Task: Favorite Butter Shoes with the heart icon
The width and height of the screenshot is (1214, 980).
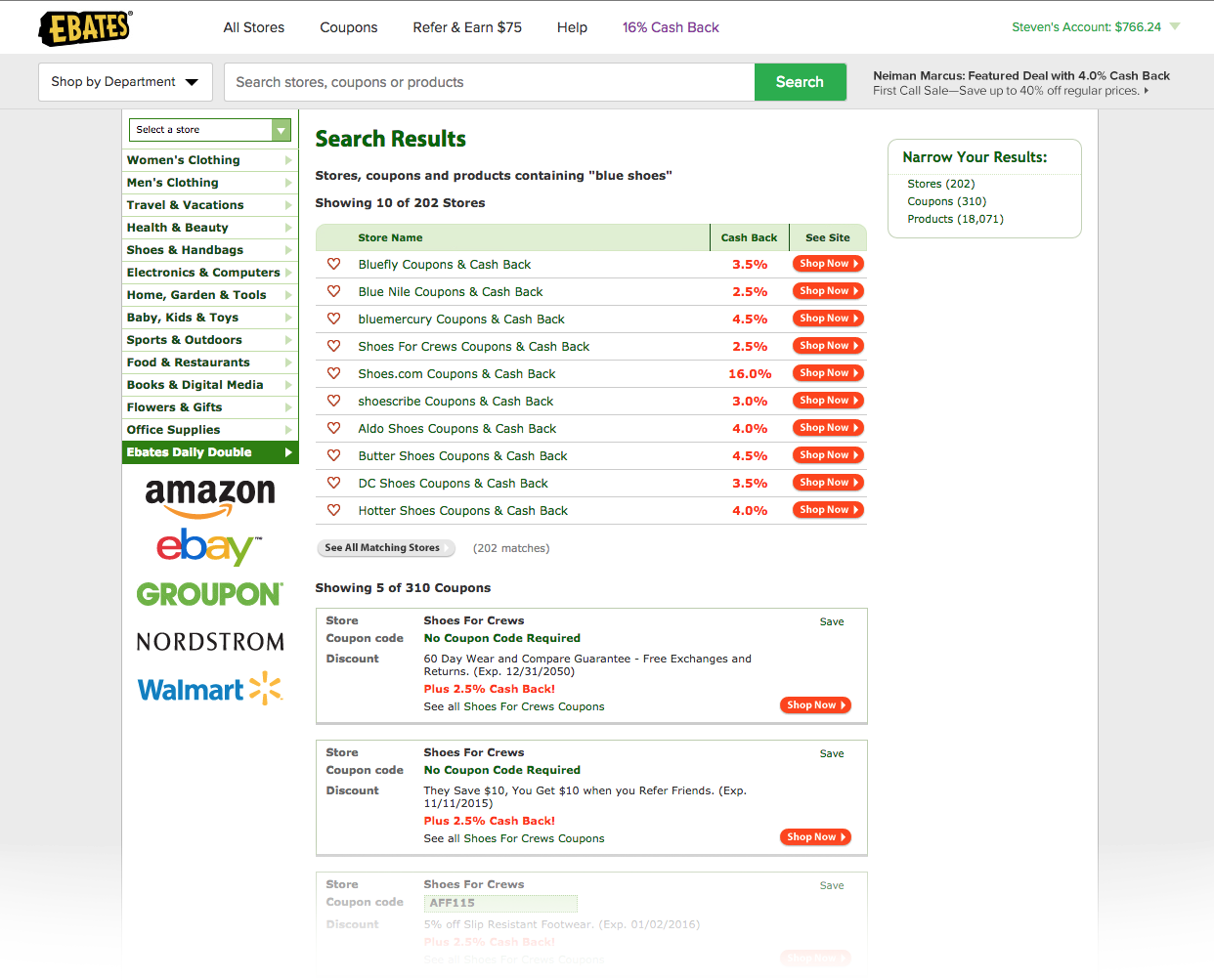Action: [333, 455]
